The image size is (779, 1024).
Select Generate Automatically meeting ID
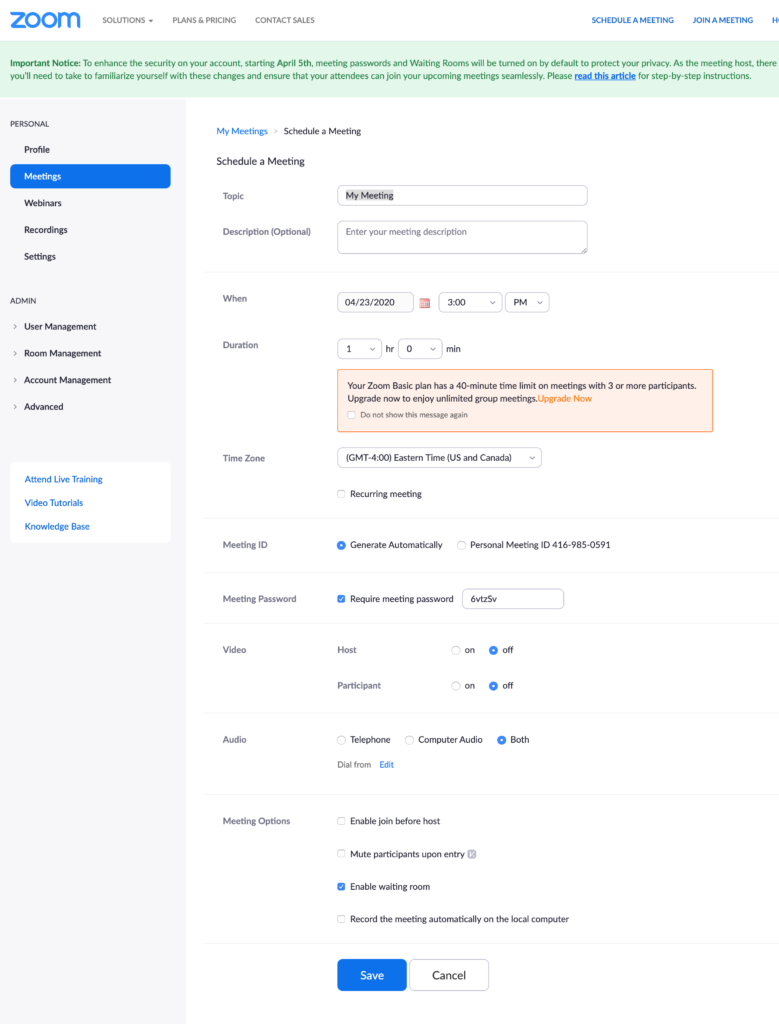tap(341, 545)
